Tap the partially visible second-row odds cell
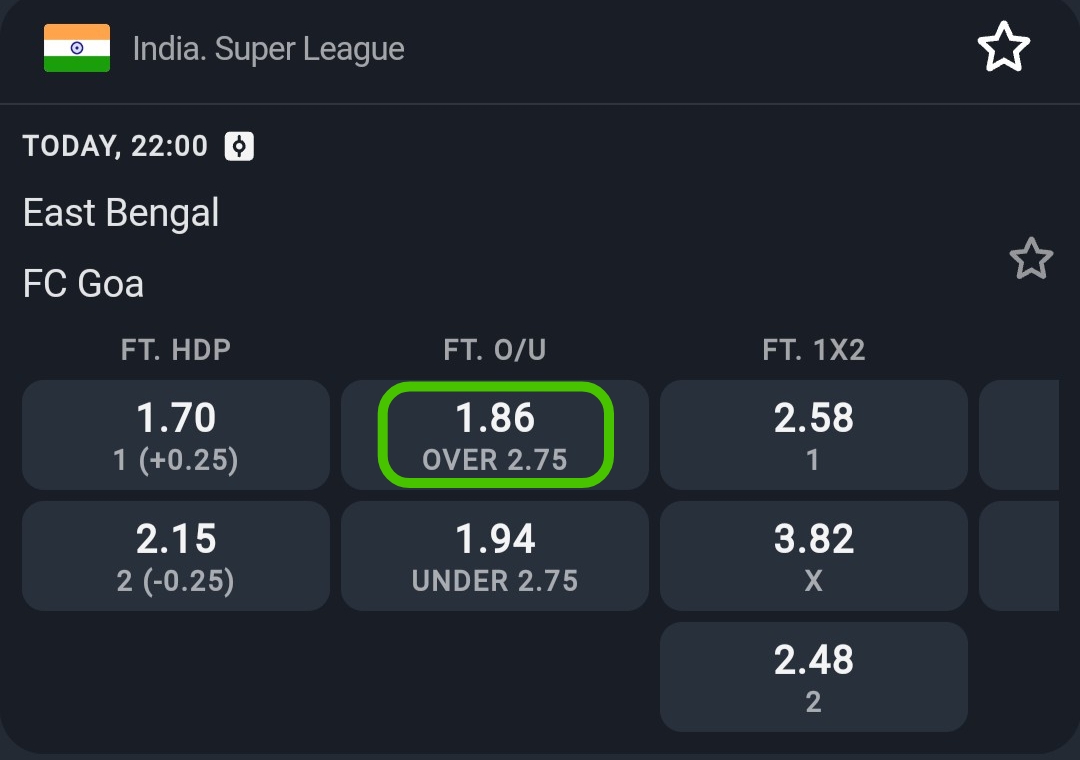This screenshot has width=1080, height=760. [1019, 556]
